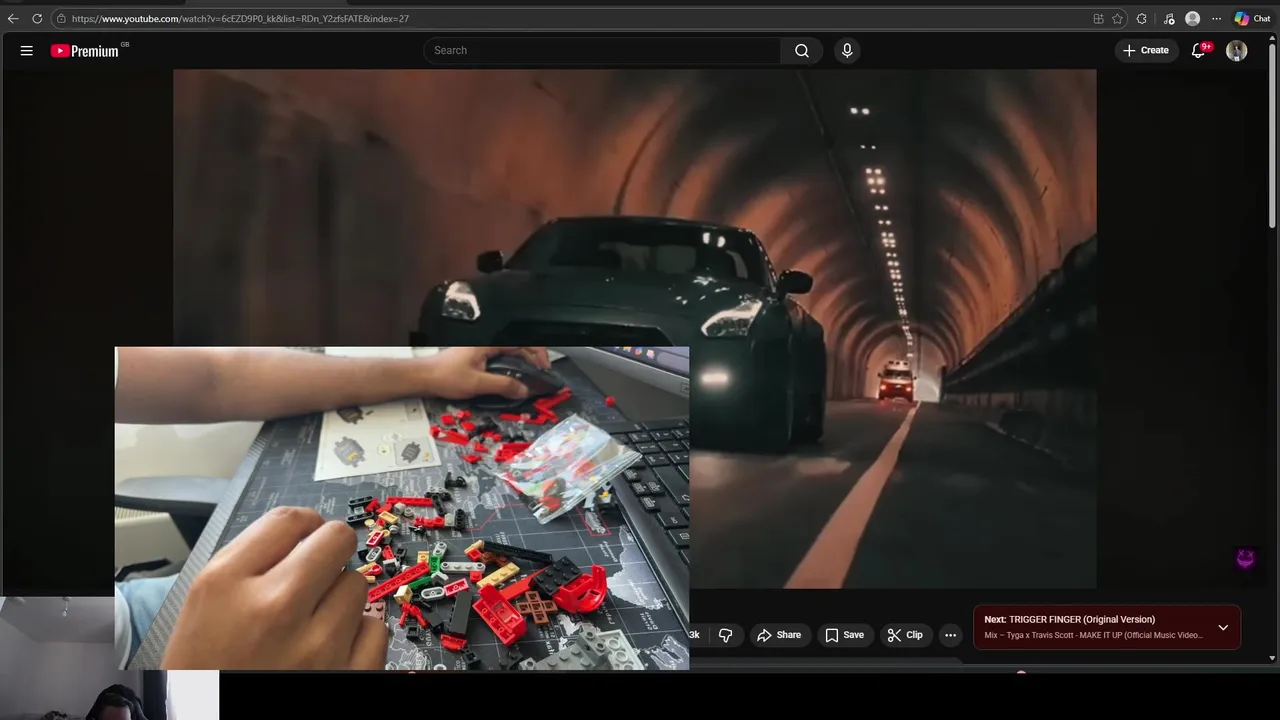
Task: Start voice search with the microphone icon
Action: 847,50
